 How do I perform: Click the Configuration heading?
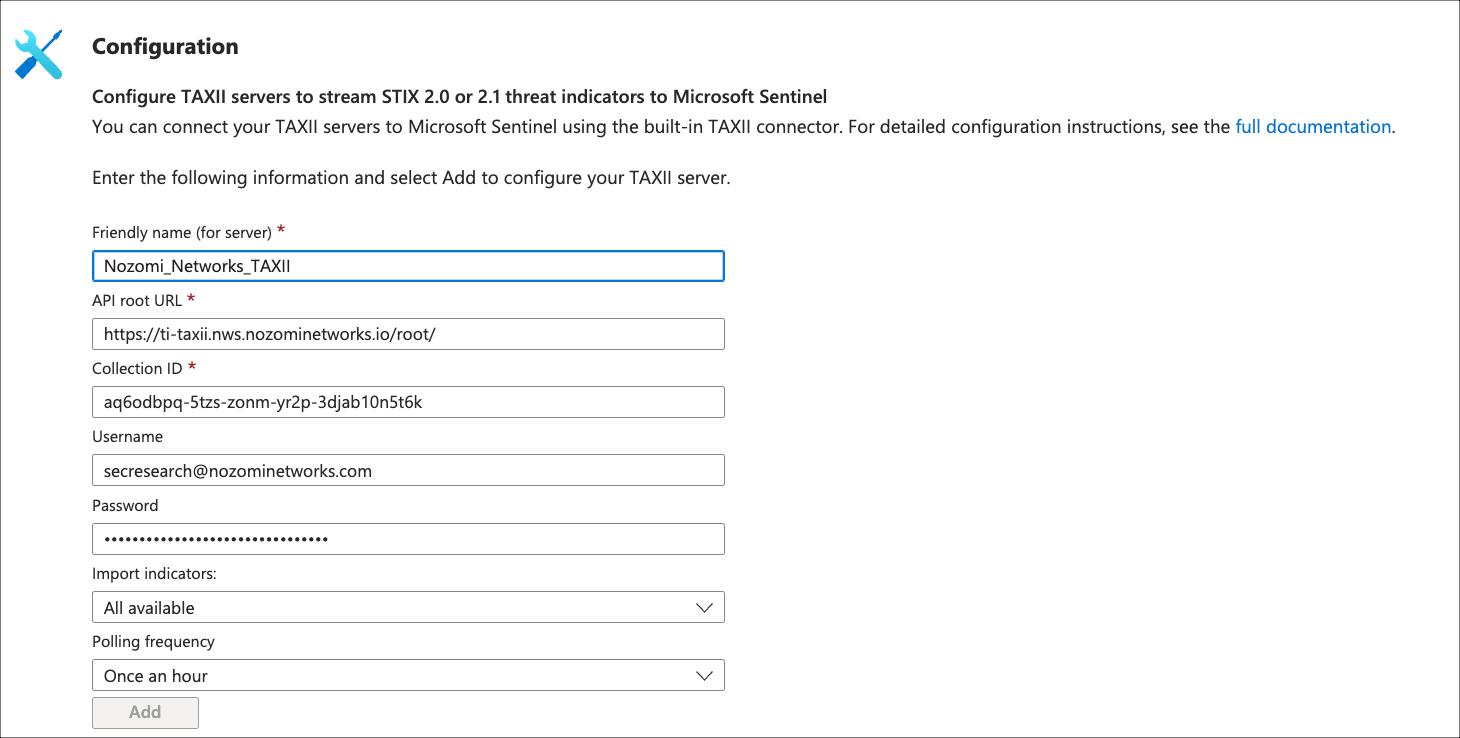tap(165, 47)
